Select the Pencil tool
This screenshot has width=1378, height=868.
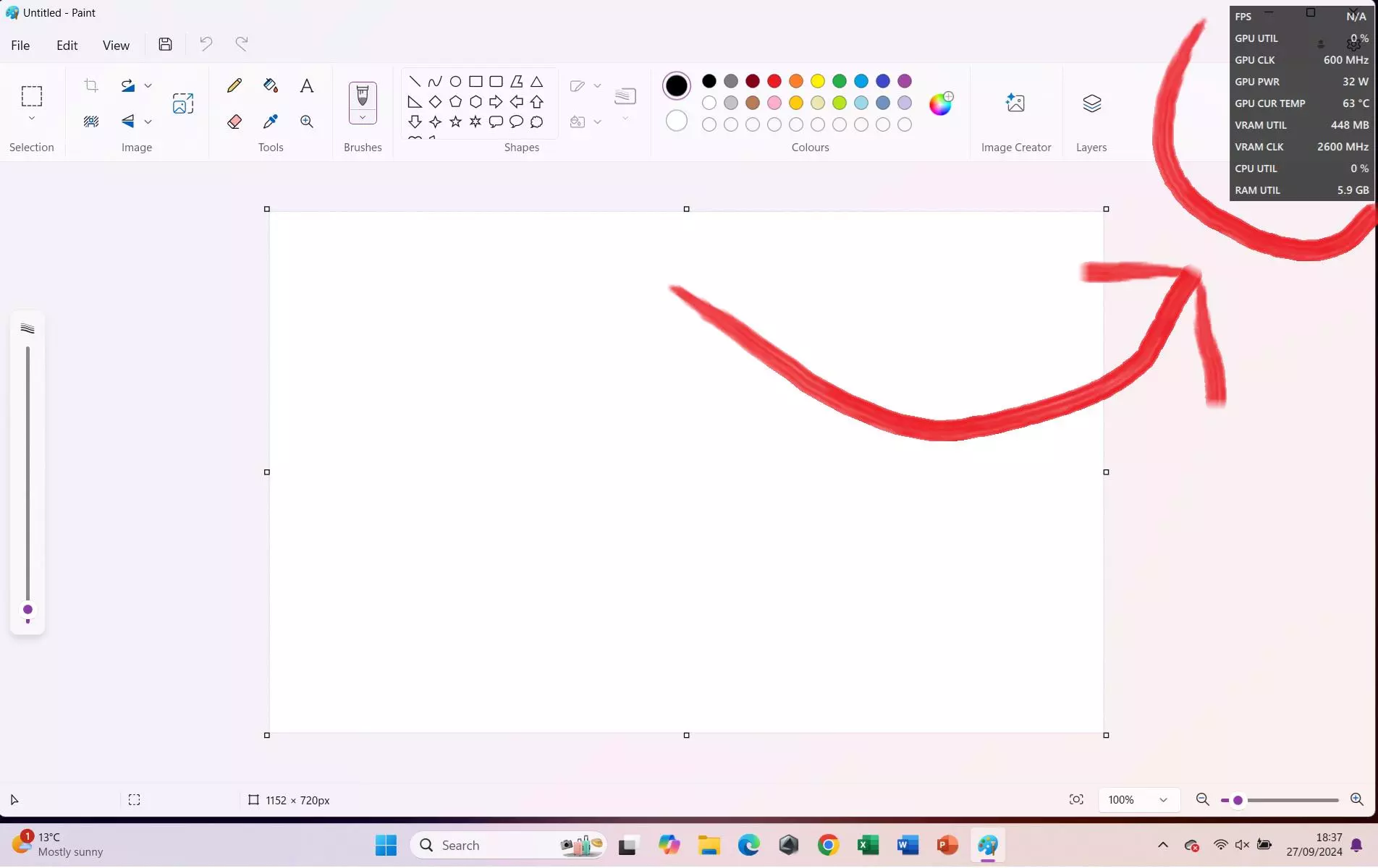click(x=233, y=85)
